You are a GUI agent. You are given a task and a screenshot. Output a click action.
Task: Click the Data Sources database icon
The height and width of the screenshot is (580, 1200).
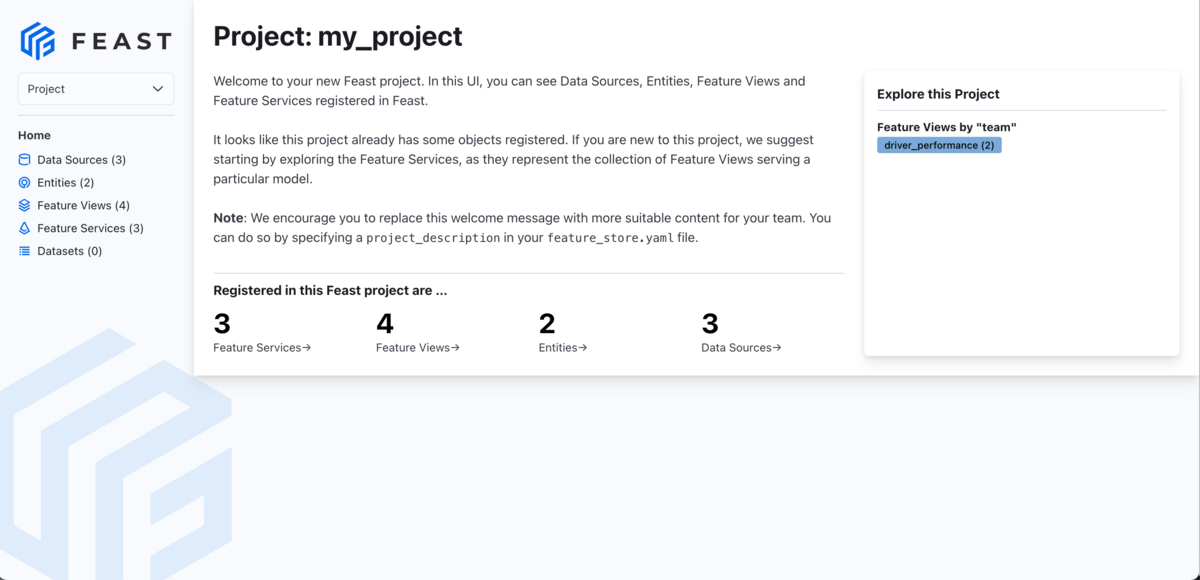tap(25, 160)
